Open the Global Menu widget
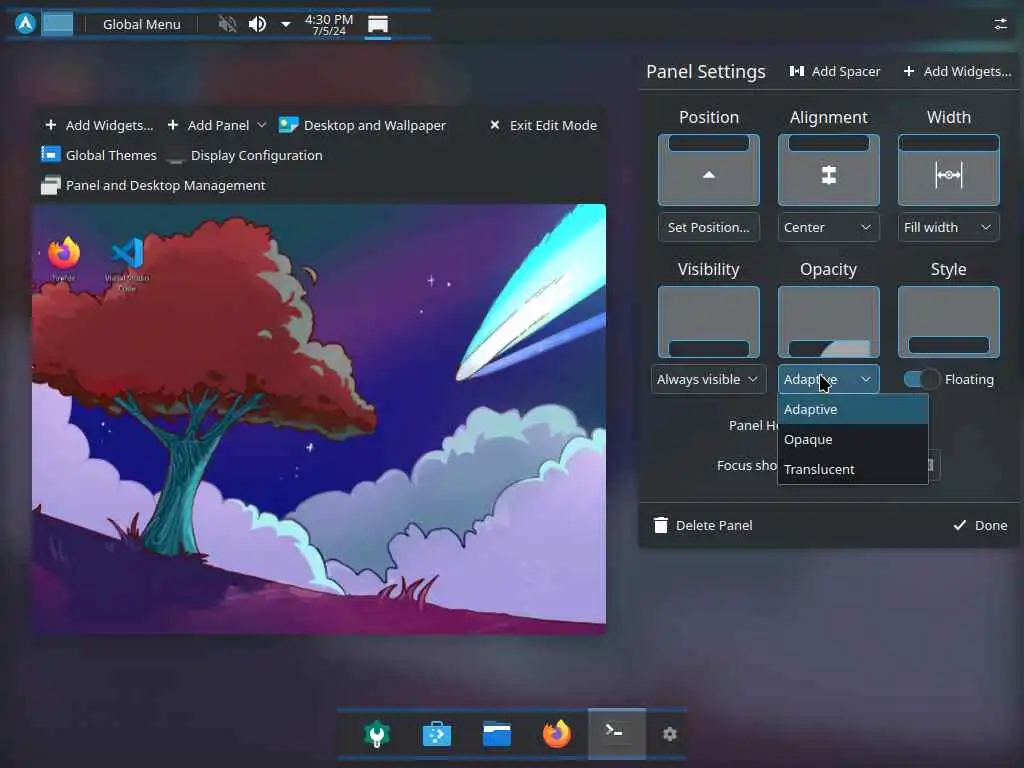 (x=142, y=24)
